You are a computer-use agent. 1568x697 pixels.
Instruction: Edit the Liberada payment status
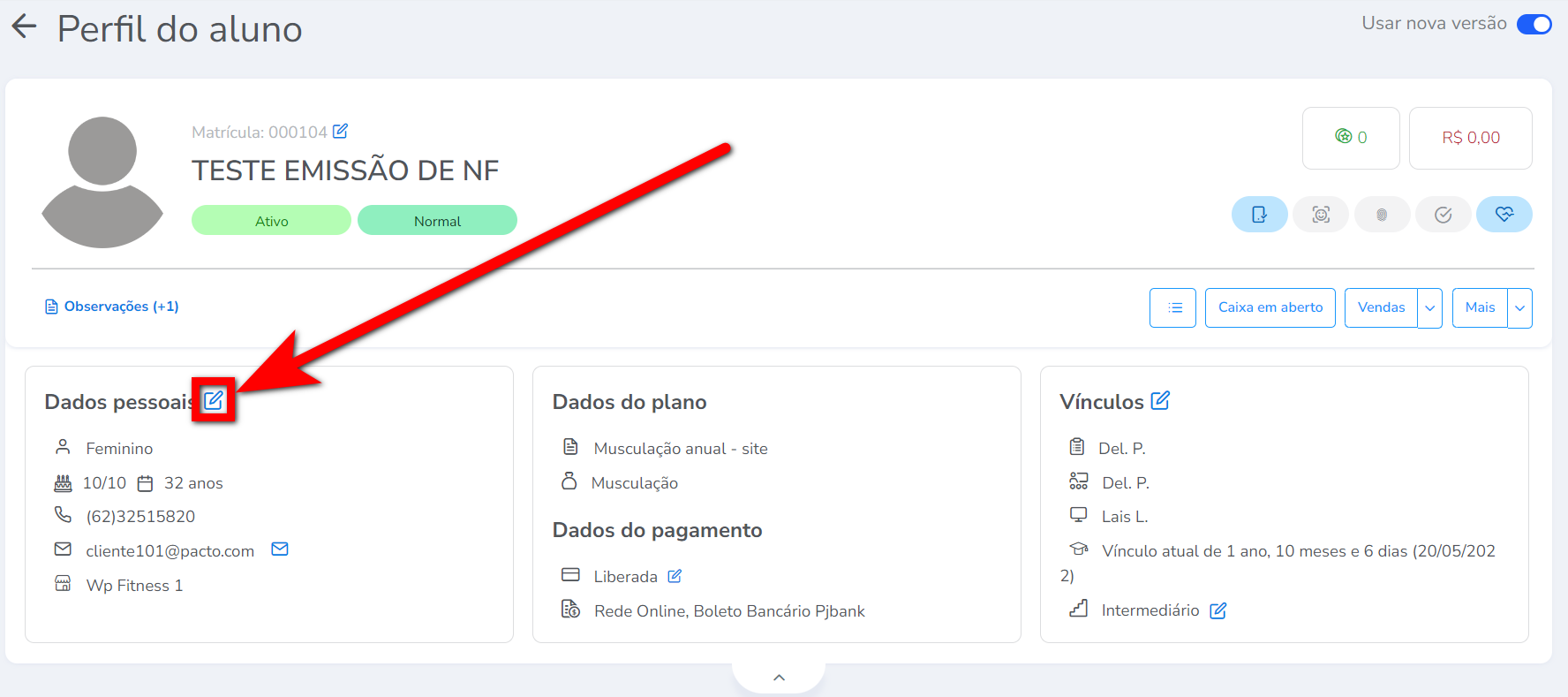pyautogui.click(x=675, y=576)
